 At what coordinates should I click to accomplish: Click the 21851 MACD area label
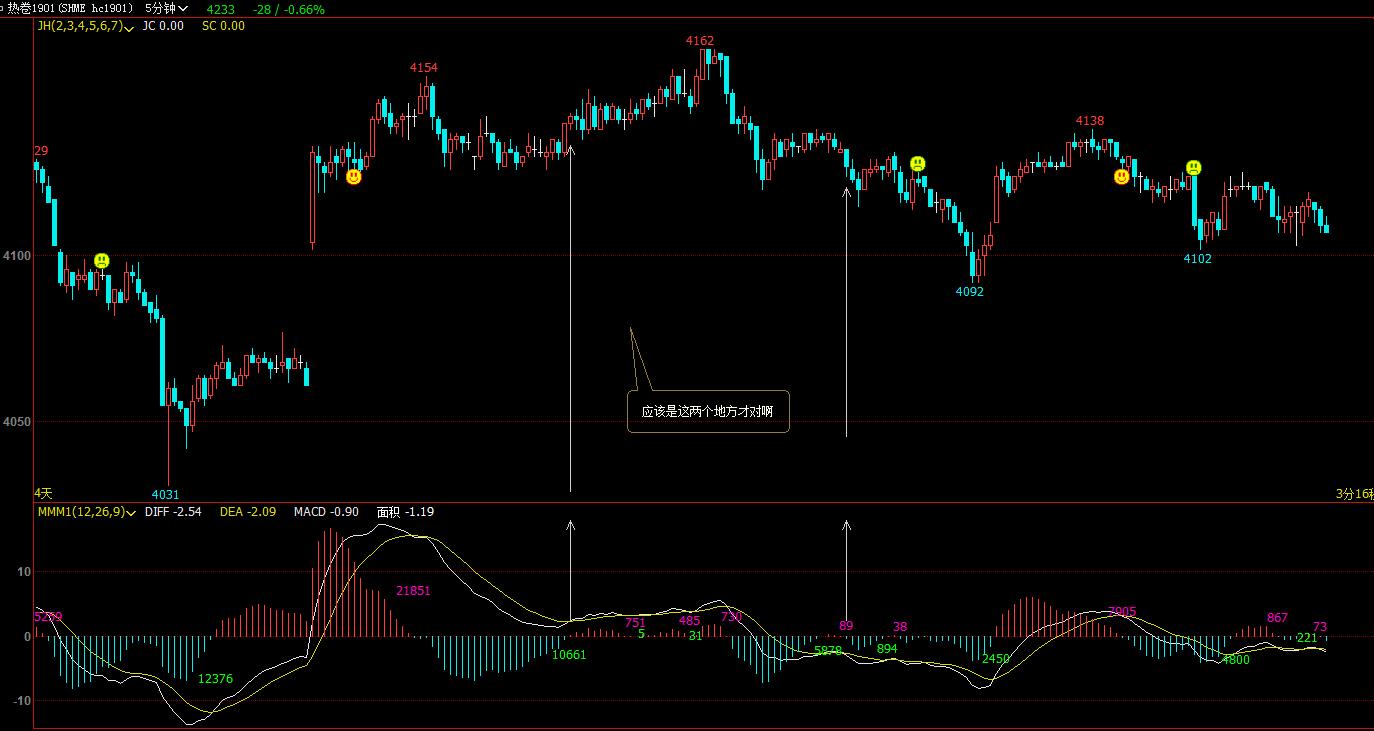point(413,591)
